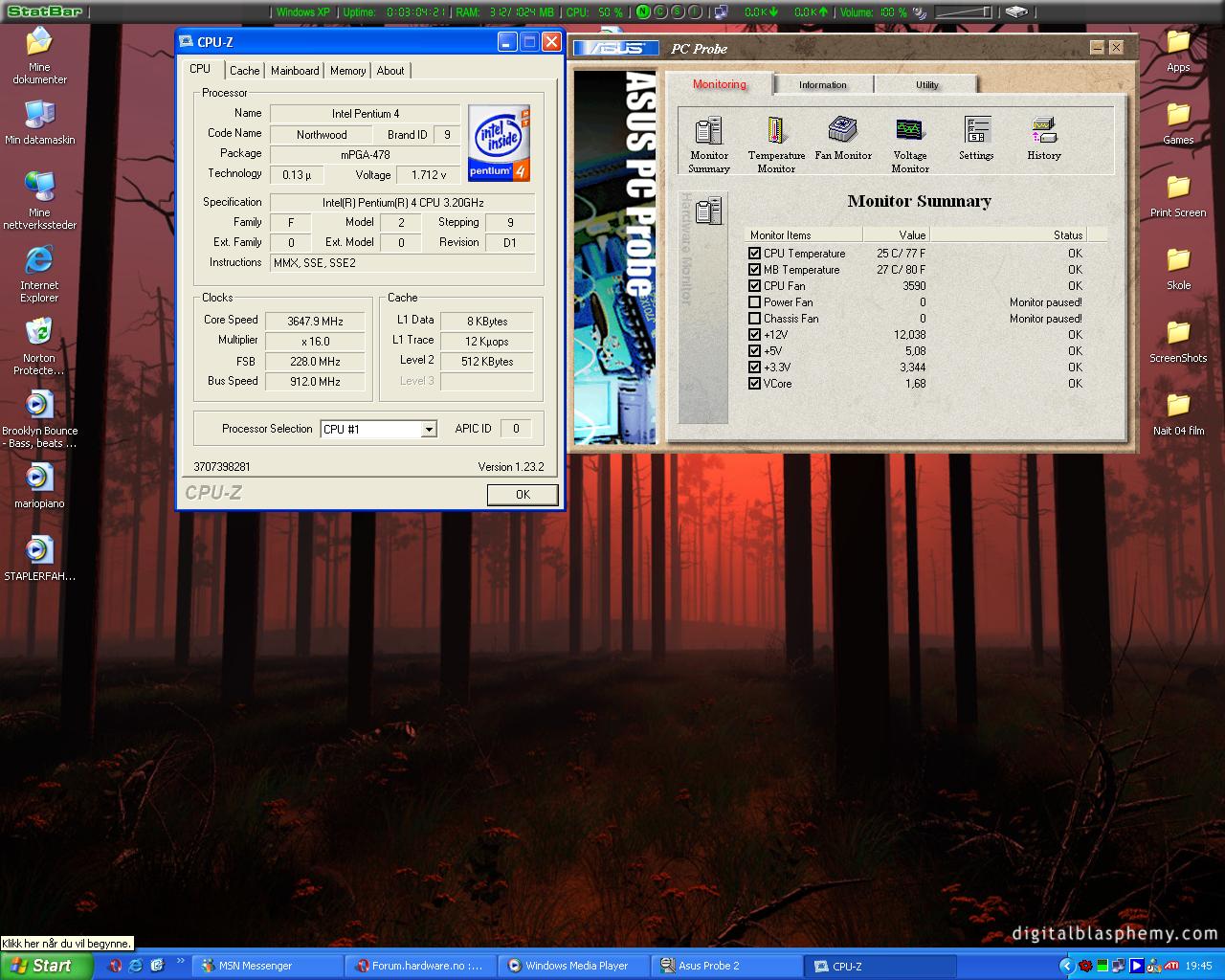Click the StatBar speaker volume icon
Image resolution: width=1225 pixels, height=980 pixels.
[x=919, y=12]
